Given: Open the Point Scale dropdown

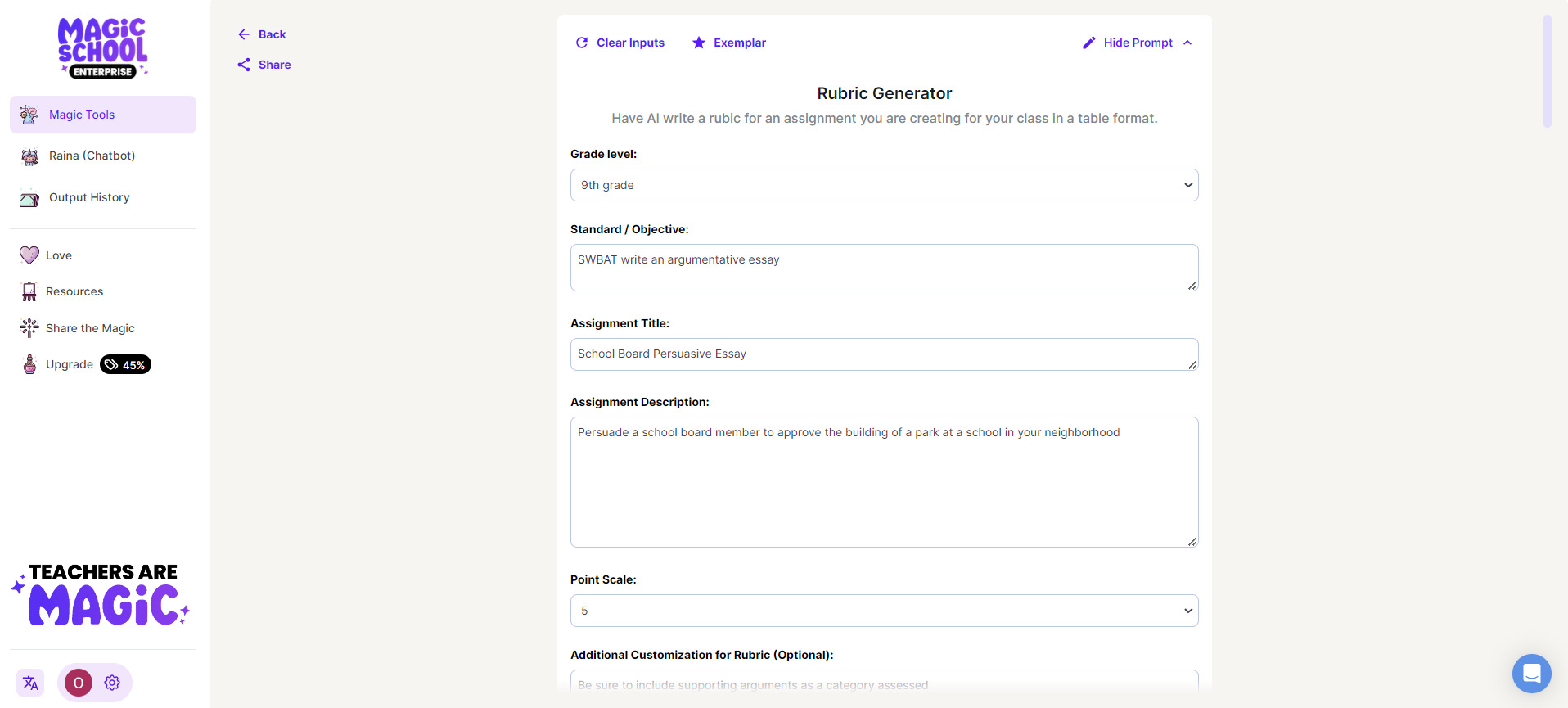Looking at the screenshot, I should tap(885, 611).
